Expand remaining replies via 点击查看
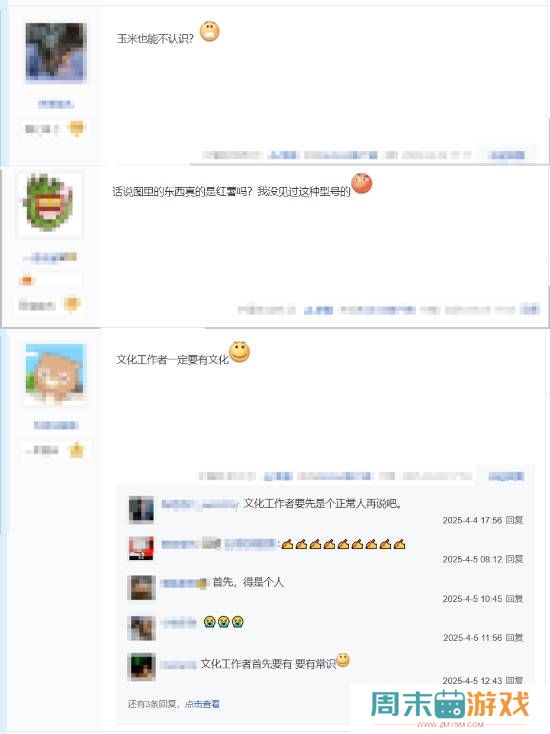Viewport: 550px width, 734px height. [202, 704]
